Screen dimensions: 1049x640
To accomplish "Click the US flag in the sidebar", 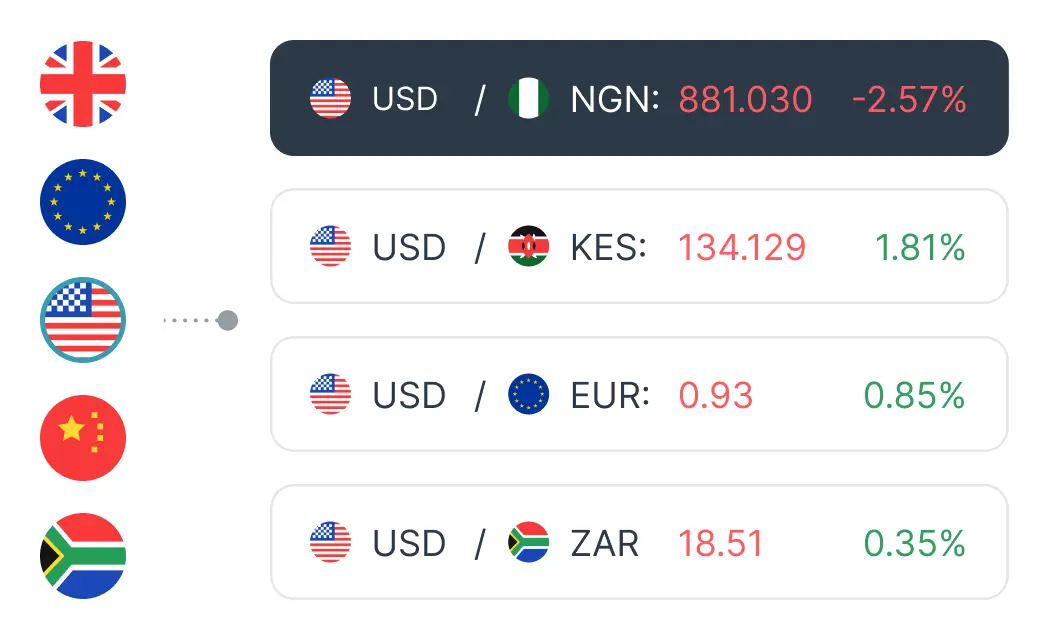I will tap(83, 319).
